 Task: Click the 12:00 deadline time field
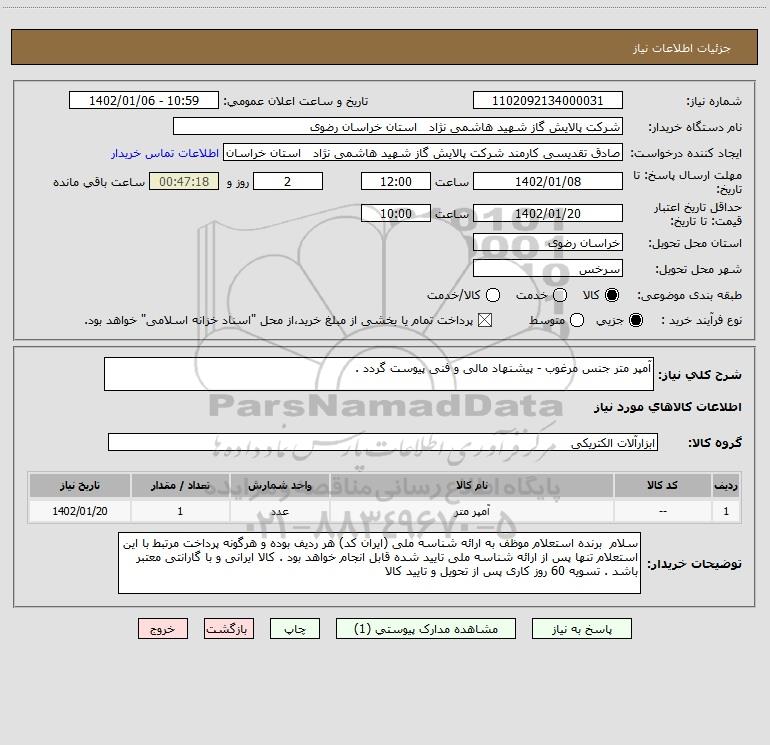pos(396,181)
